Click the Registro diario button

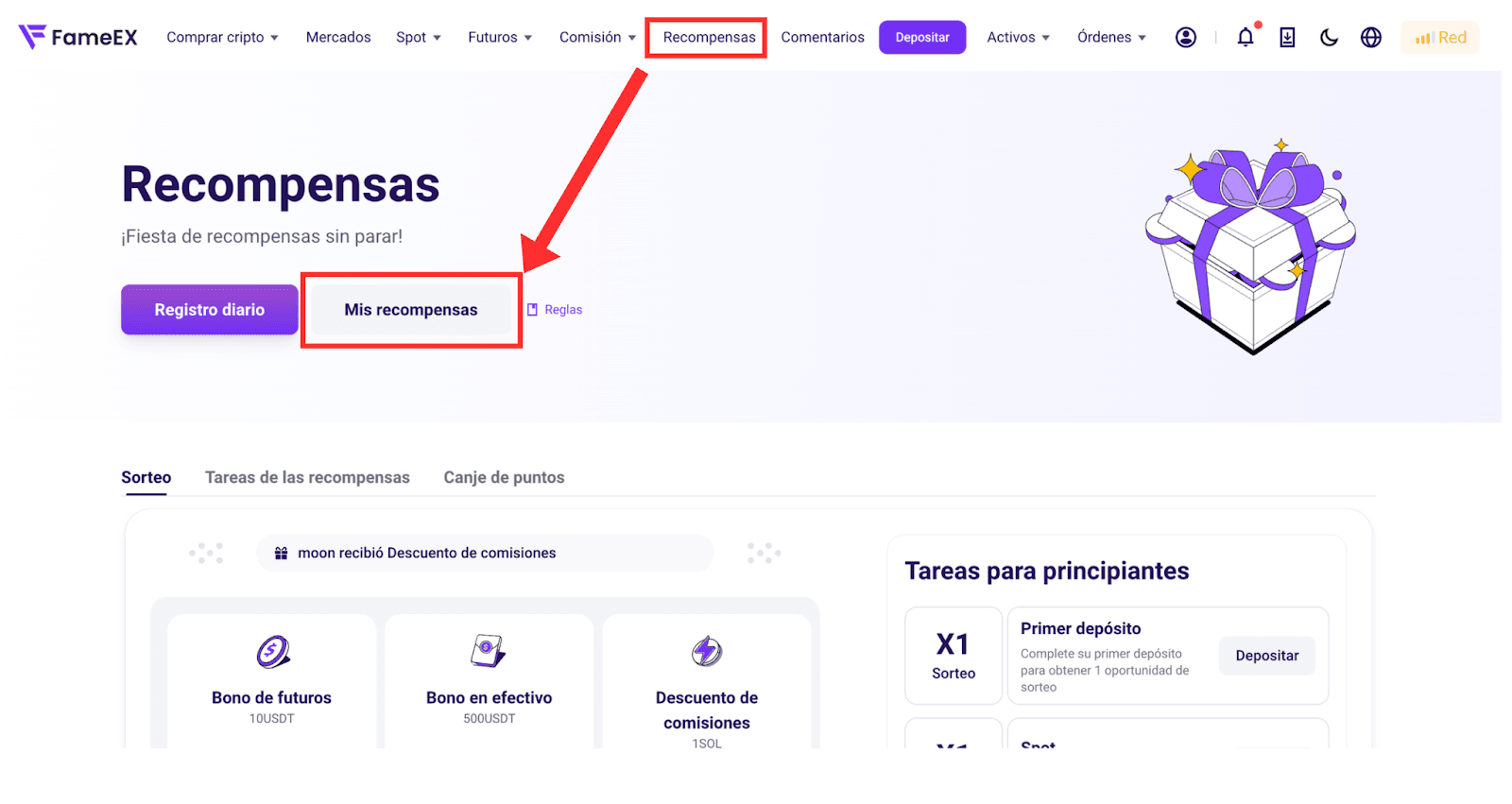coord(210,310)
